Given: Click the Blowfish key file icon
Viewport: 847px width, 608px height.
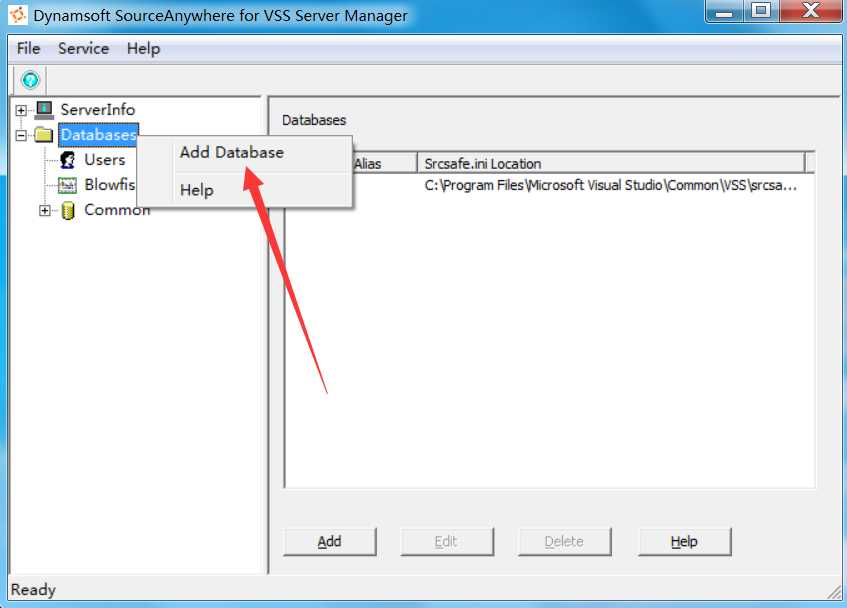Looking at the screenshot, I should (68, 185).
